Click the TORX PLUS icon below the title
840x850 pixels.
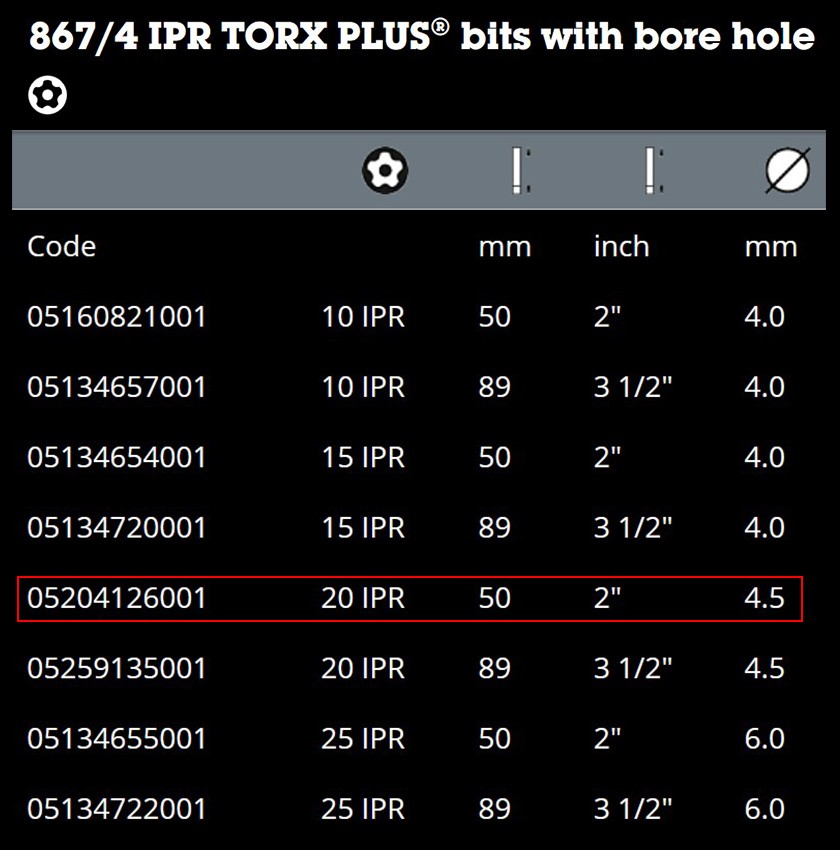(48, 95)
